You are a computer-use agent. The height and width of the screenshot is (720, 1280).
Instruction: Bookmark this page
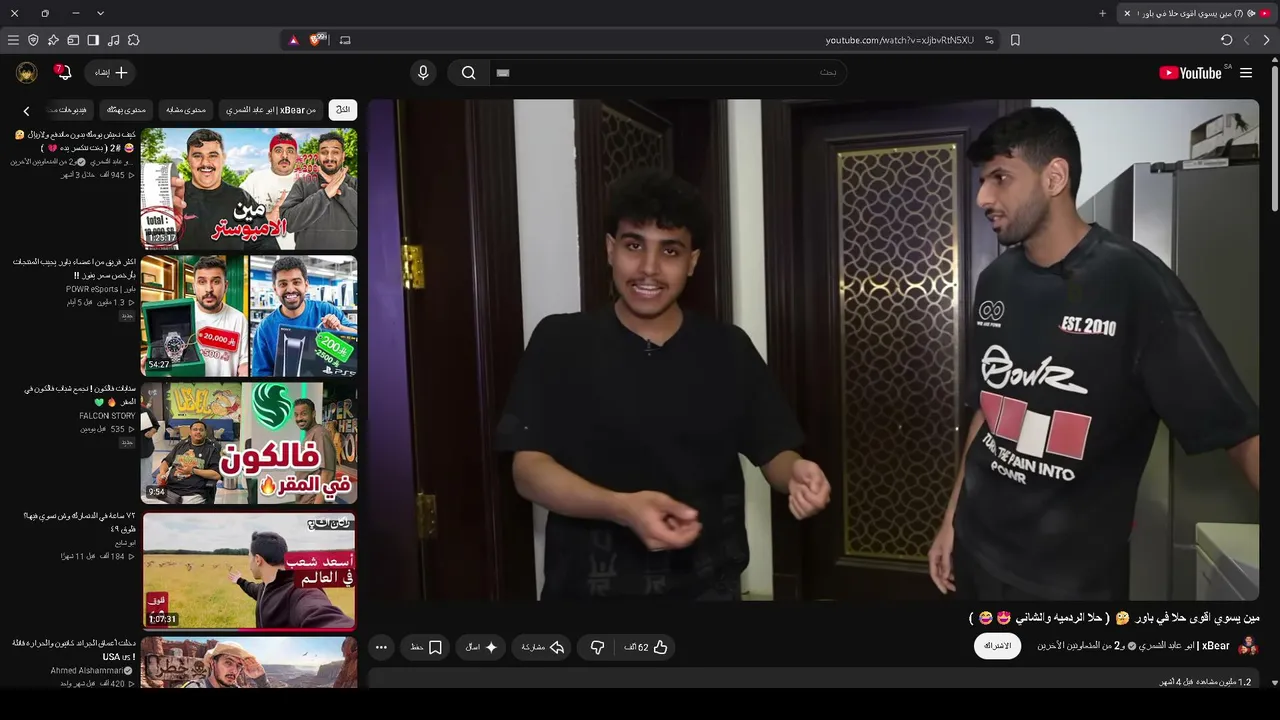point(1015,40)
